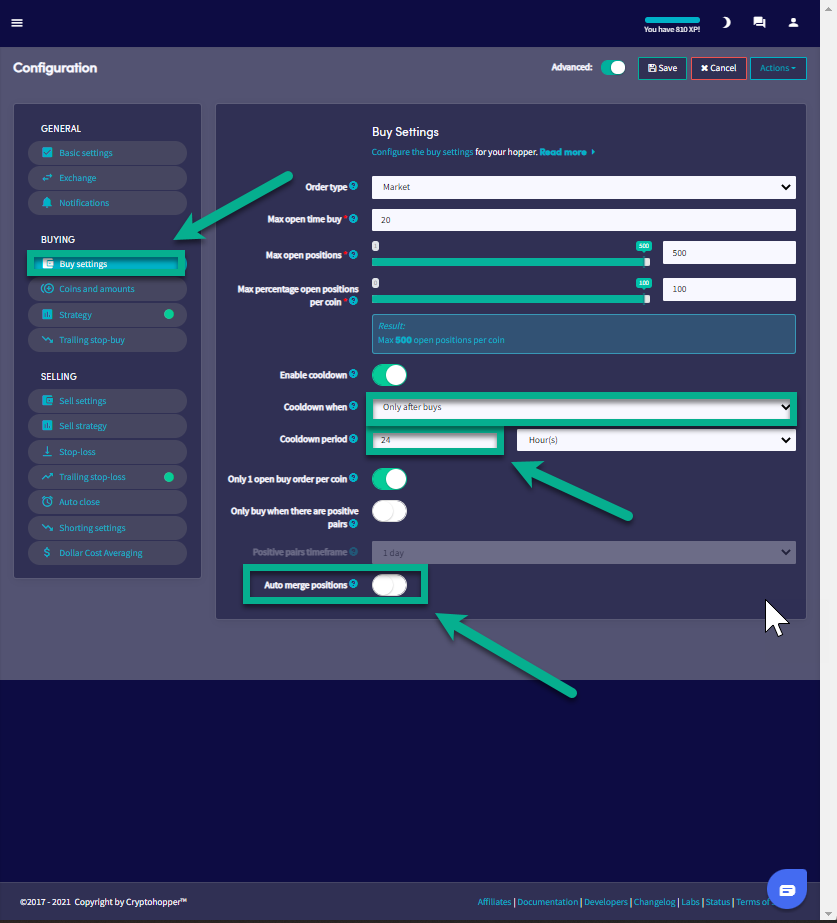This screenshot has width=837, height=923.
Task: Enable Auto merge positions toggle
Action: 389,585
